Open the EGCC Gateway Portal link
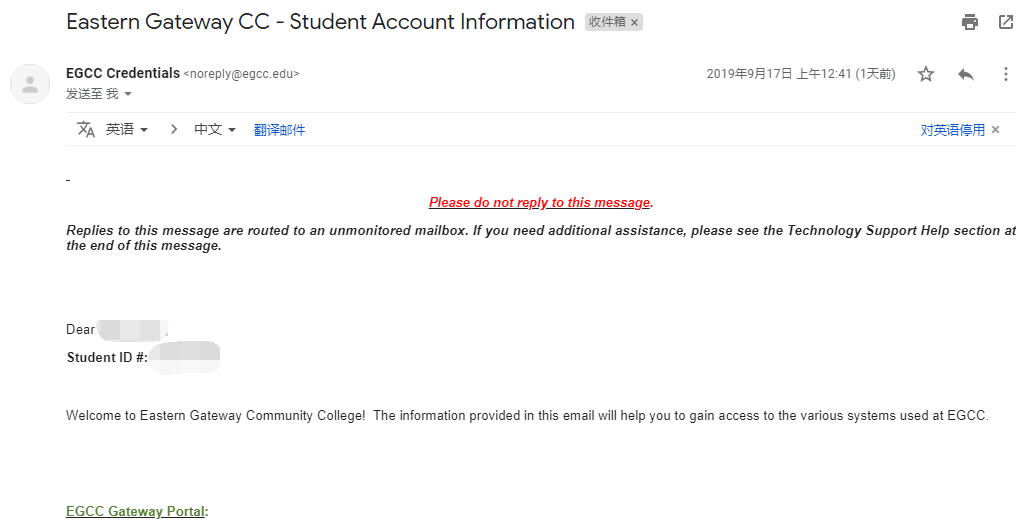Image resolution: width=1029 pixels, height=523 pixels. [x=135, y=511]
